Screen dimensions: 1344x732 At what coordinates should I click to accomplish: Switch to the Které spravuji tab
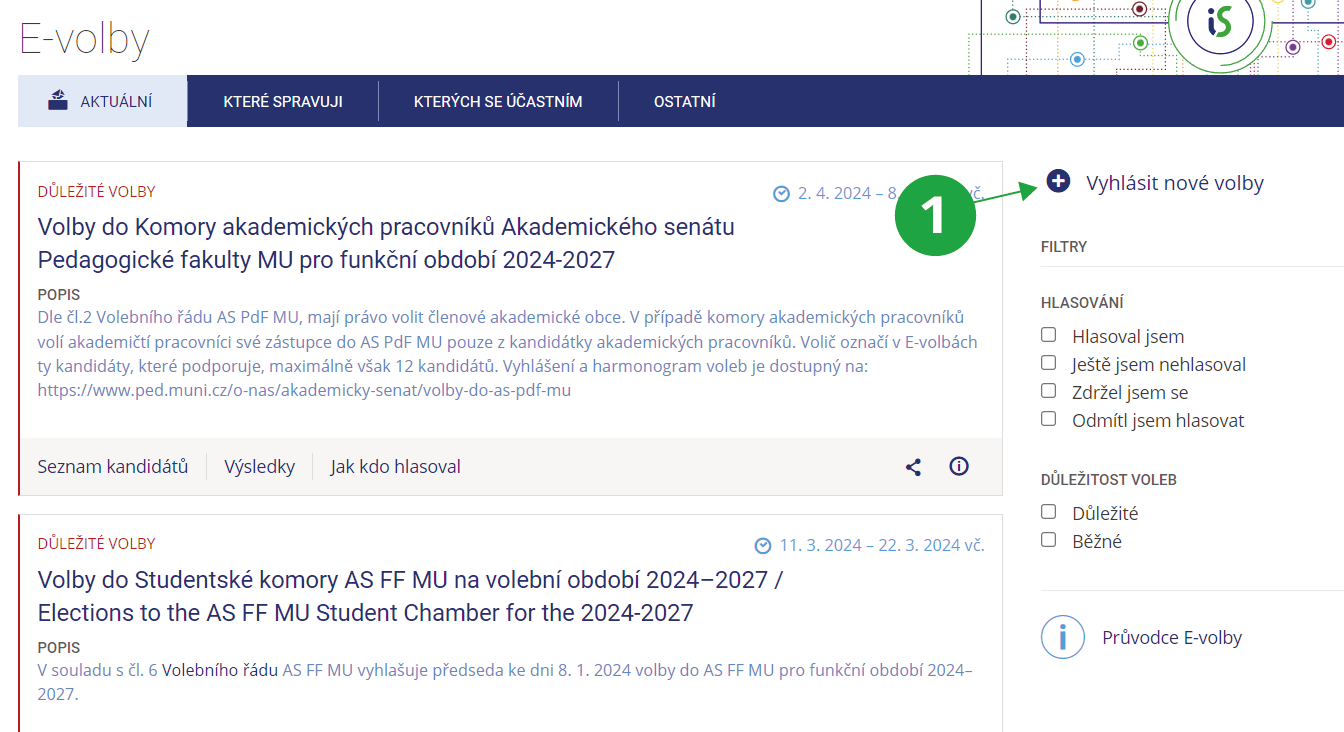click(283, 101)
